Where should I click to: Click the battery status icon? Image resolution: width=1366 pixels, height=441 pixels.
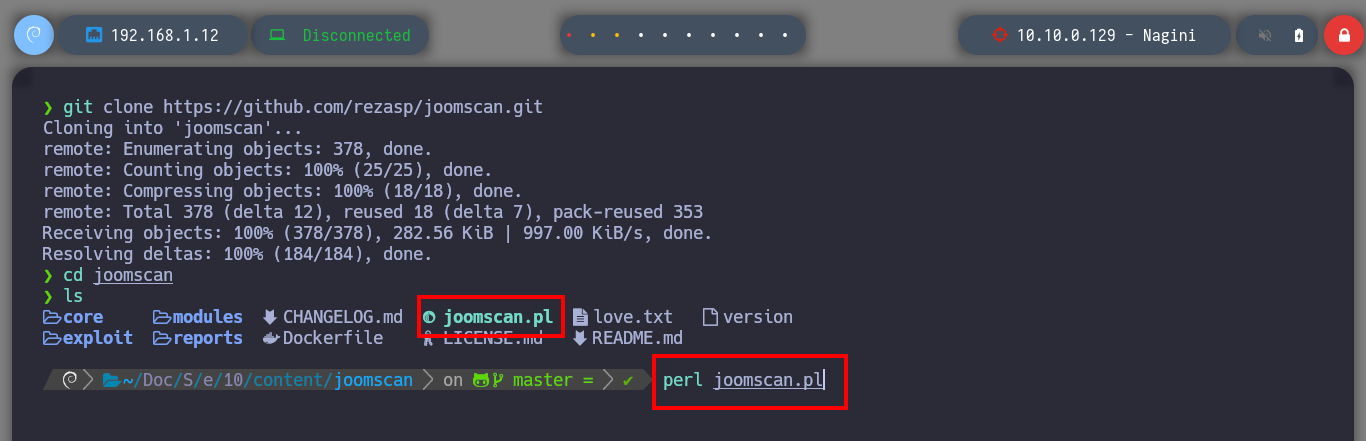pyautogui.click(x=1298, y=35)
